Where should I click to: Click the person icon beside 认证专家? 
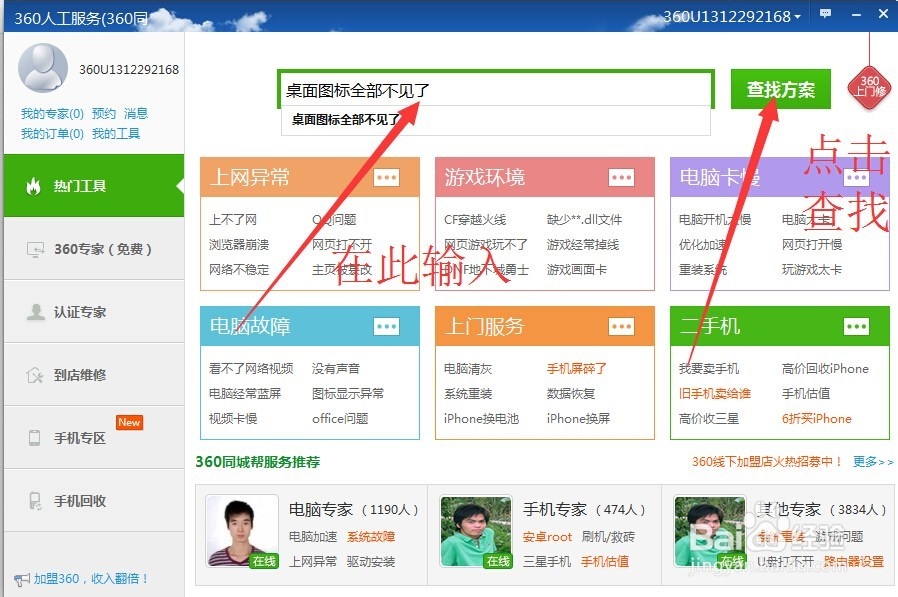36,312
